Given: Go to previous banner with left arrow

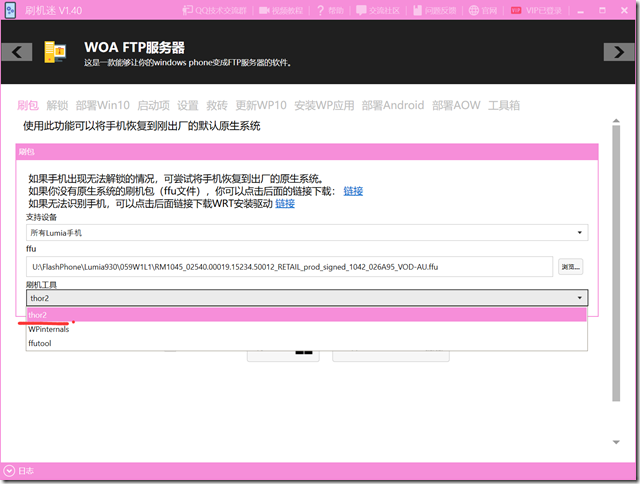Looking at the screenshot, I should pyautogui.click(x=16, y=52).
